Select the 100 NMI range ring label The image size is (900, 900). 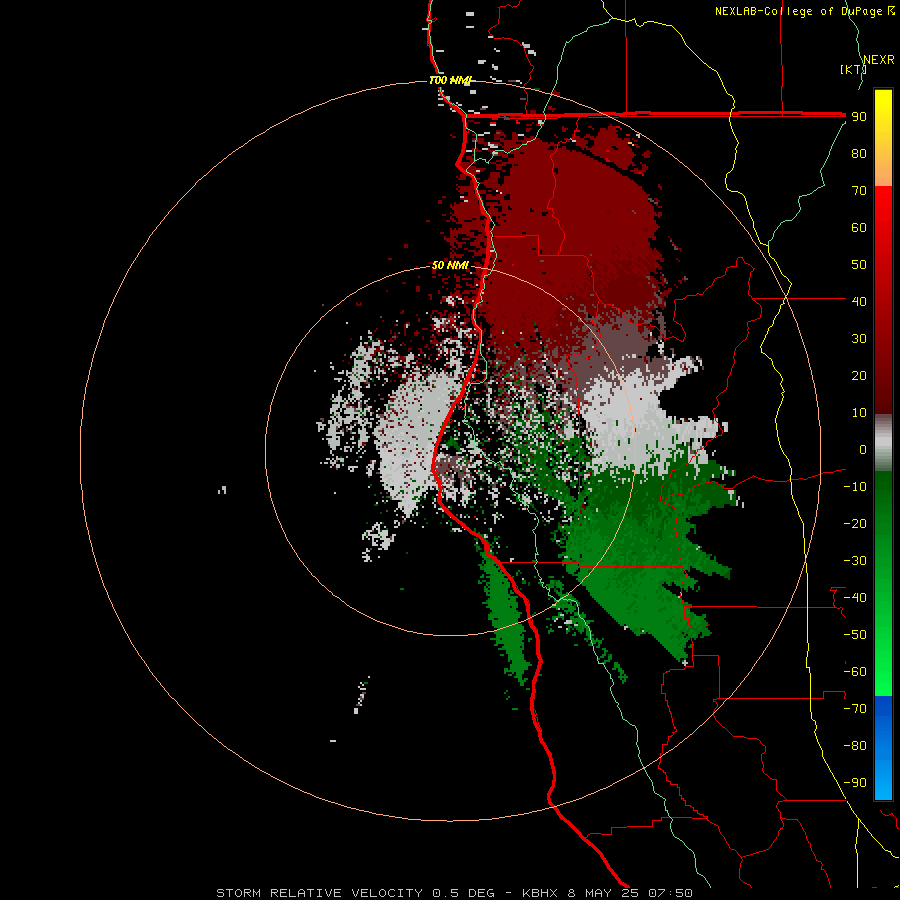tap(449, 80)
